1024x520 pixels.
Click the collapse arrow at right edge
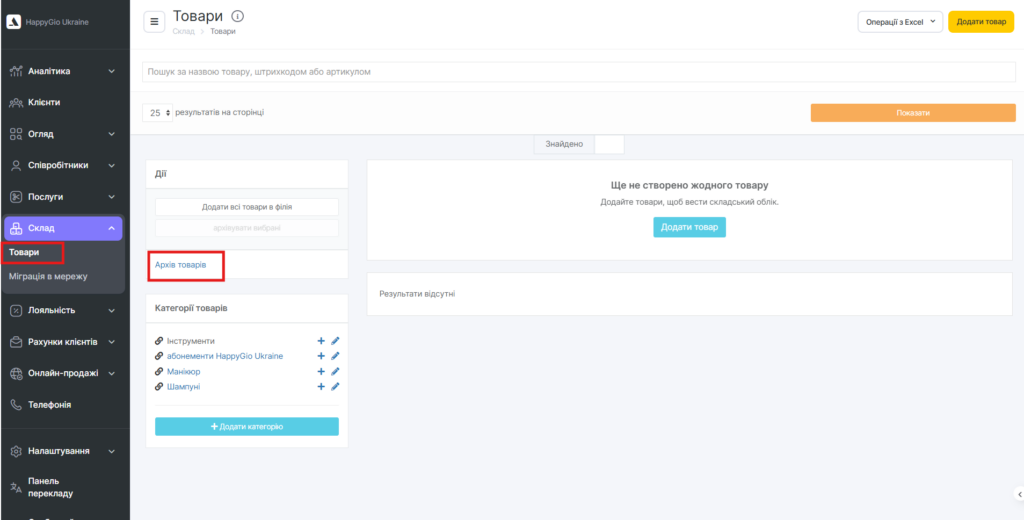coord(1018,493)
